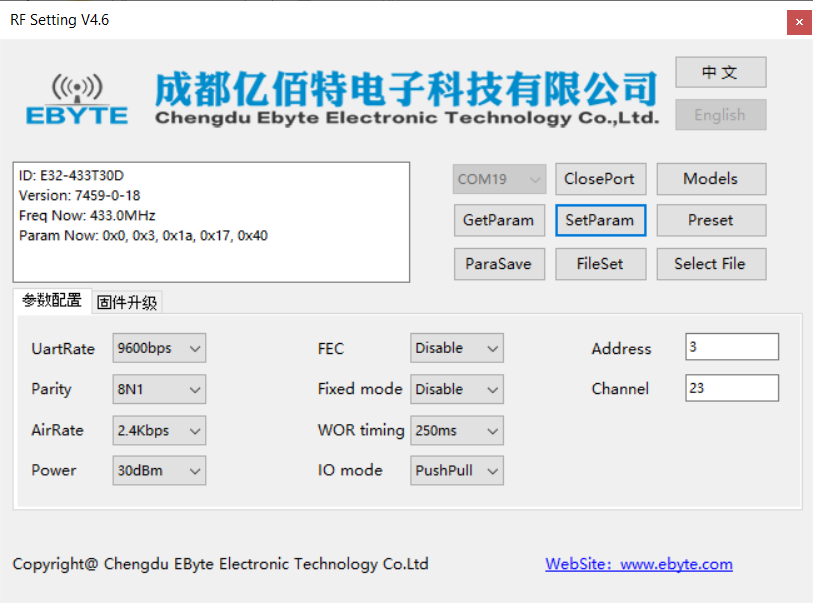Switch language to 中文
This screenshot has width=813, height=603.
(720, 72)
